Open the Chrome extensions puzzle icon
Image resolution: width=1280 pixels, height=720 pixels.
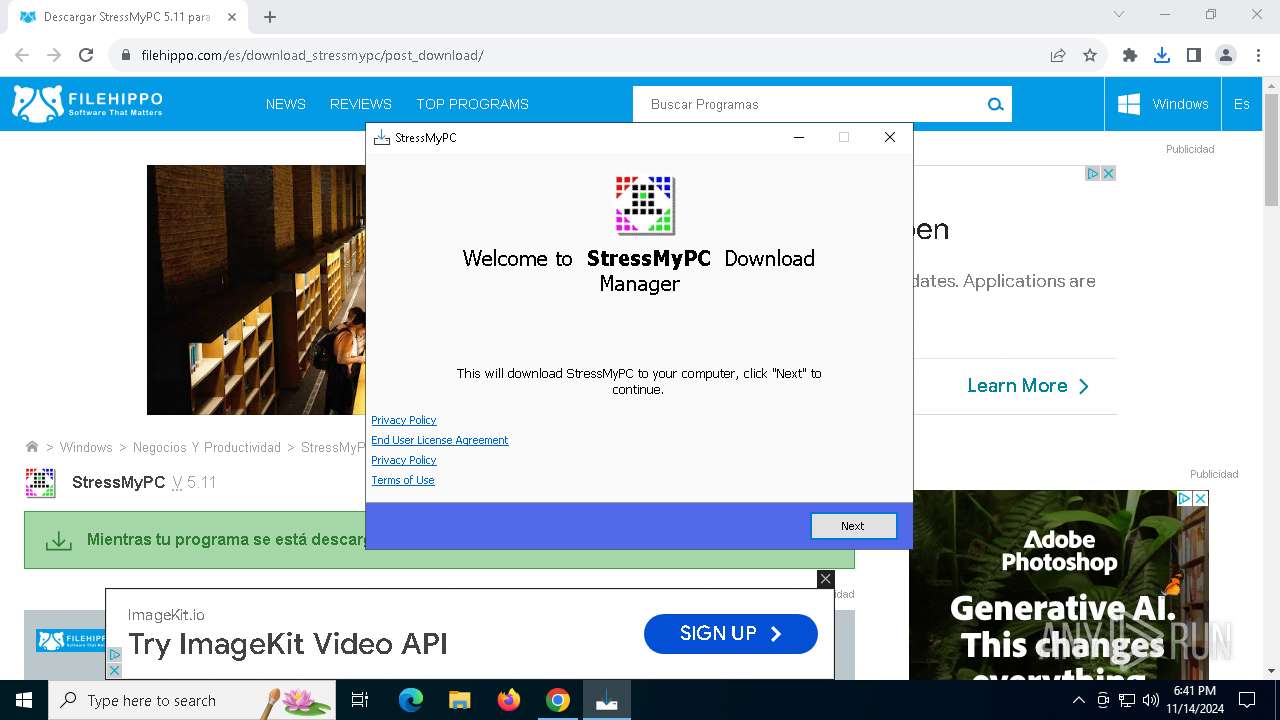click(1130, 55)
